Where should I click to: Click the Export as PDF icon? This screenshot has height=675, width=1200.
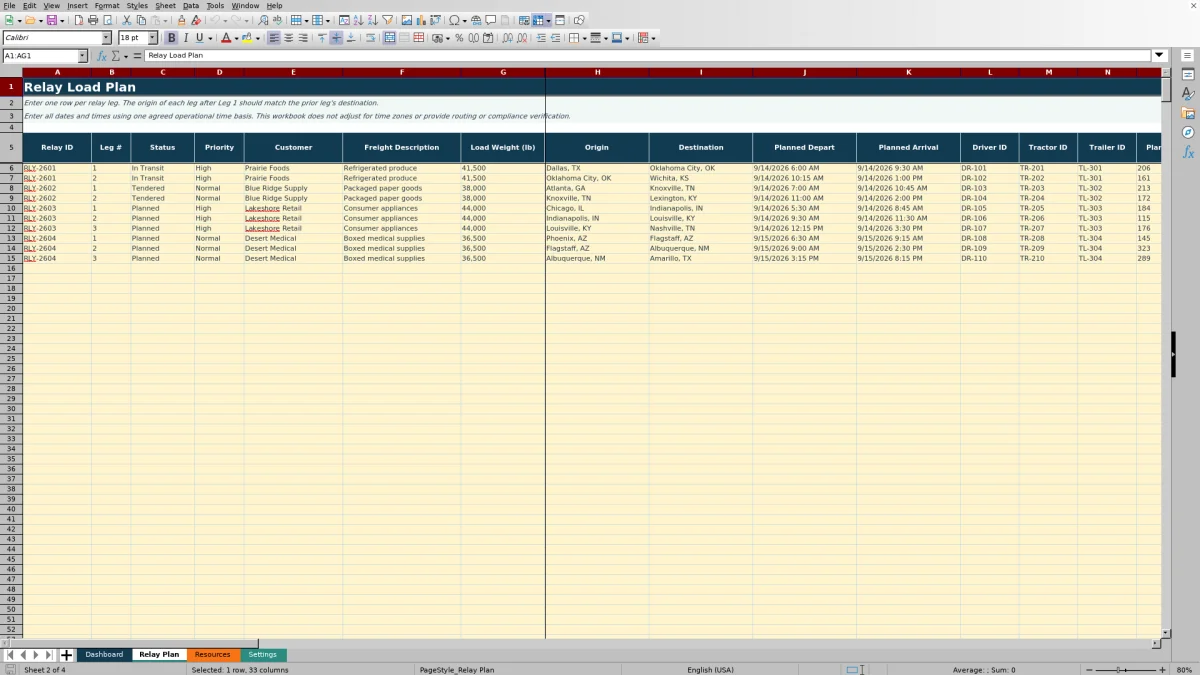coord(78,20)
